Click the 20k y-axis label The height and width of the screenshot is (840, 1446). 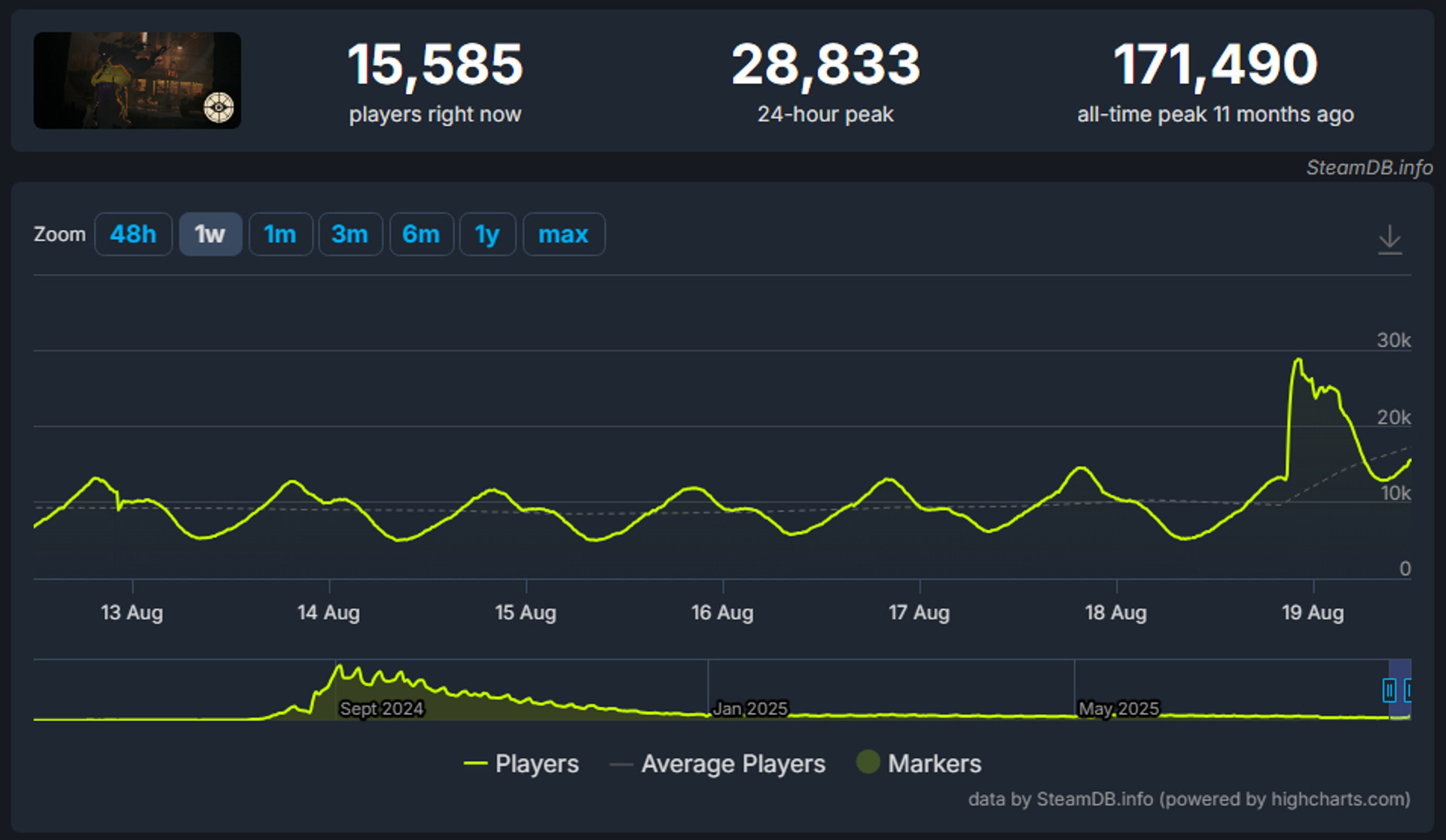(1394, 417)
